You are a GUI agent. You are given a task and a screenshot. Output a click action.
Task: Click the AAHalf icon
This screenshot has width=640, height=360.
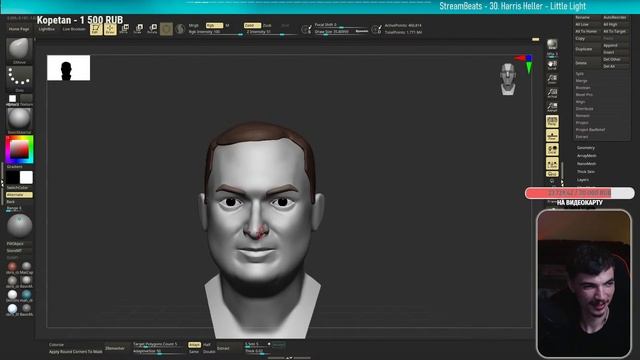(x=552, y=107)
